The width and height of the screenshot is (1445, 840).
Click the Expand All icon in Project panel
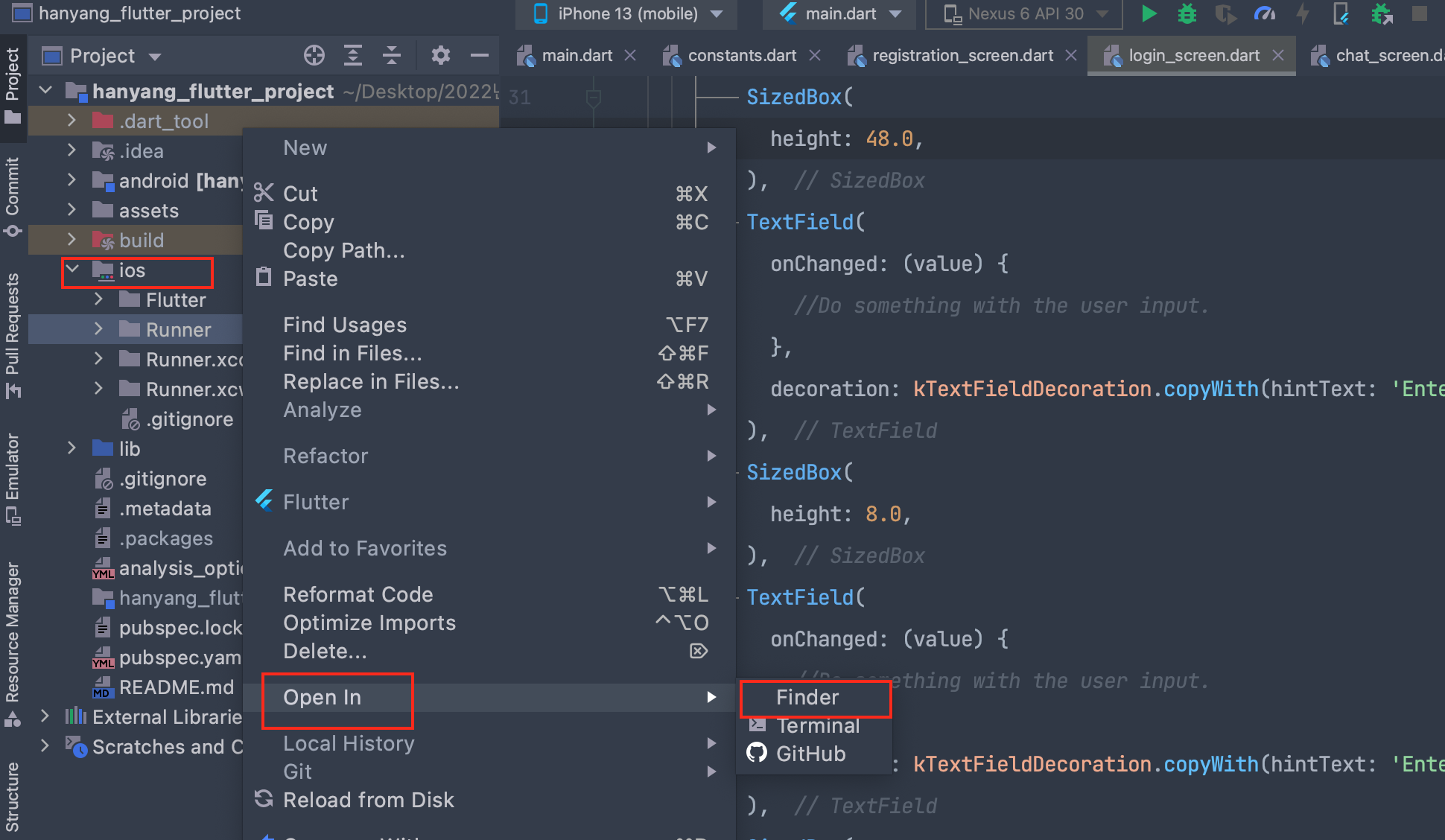pos(353,55)
